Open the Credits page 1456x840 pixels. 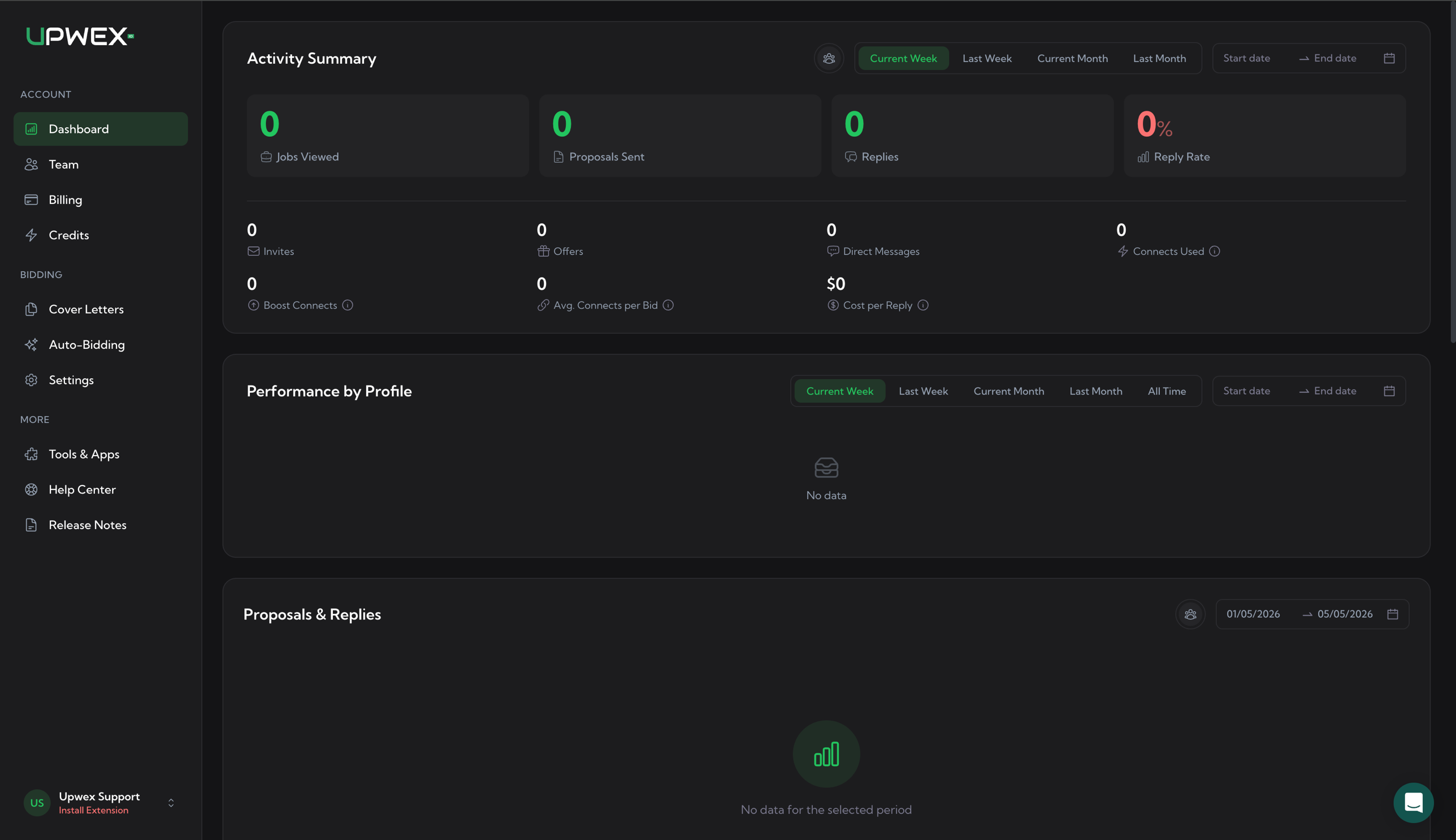101,235
